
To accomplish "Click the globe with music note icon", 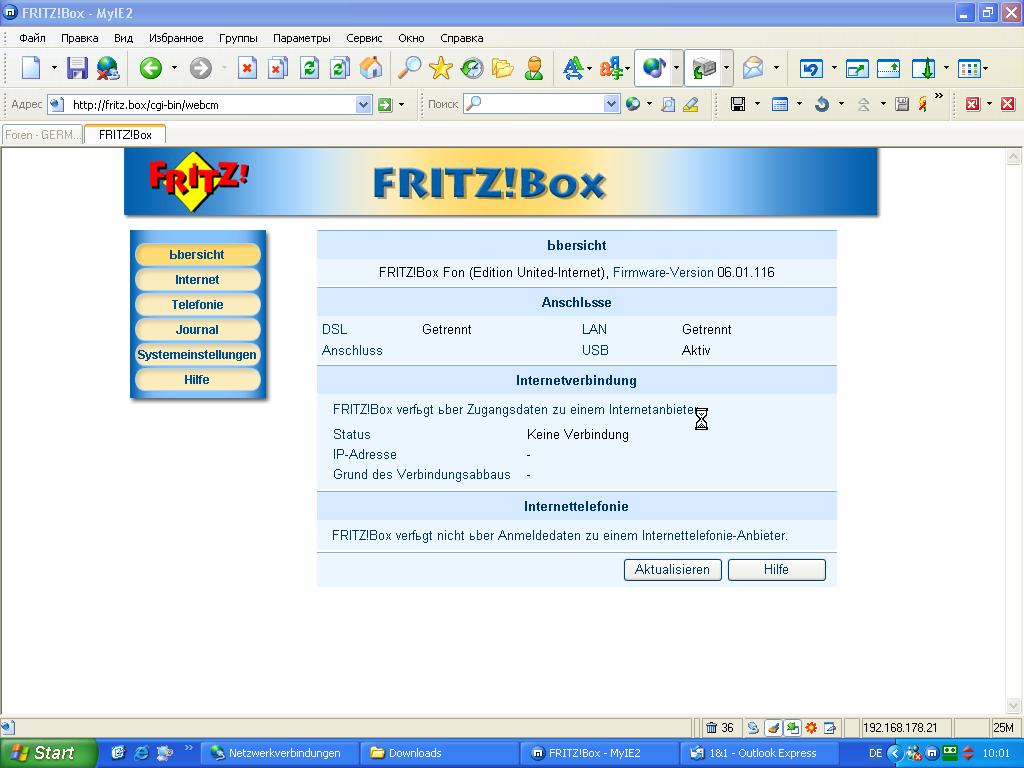I will point(654,68).
